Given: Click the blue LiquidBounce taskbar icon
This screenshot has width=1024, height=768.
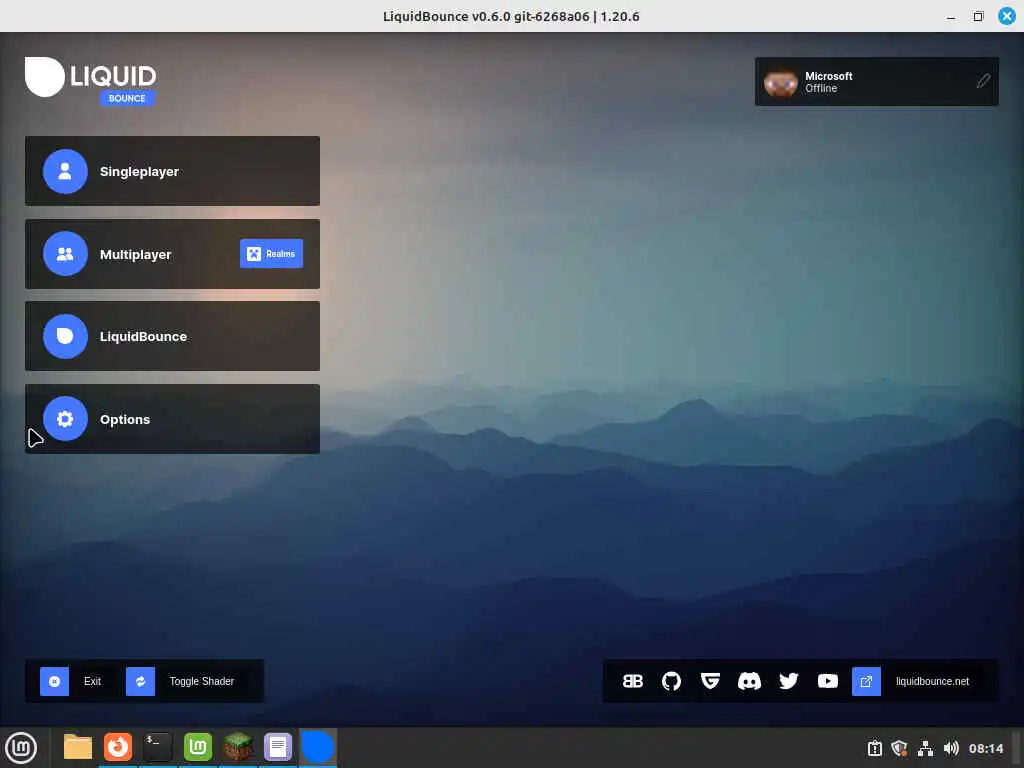Looking at the screenshot, I should tap(317, 747).
